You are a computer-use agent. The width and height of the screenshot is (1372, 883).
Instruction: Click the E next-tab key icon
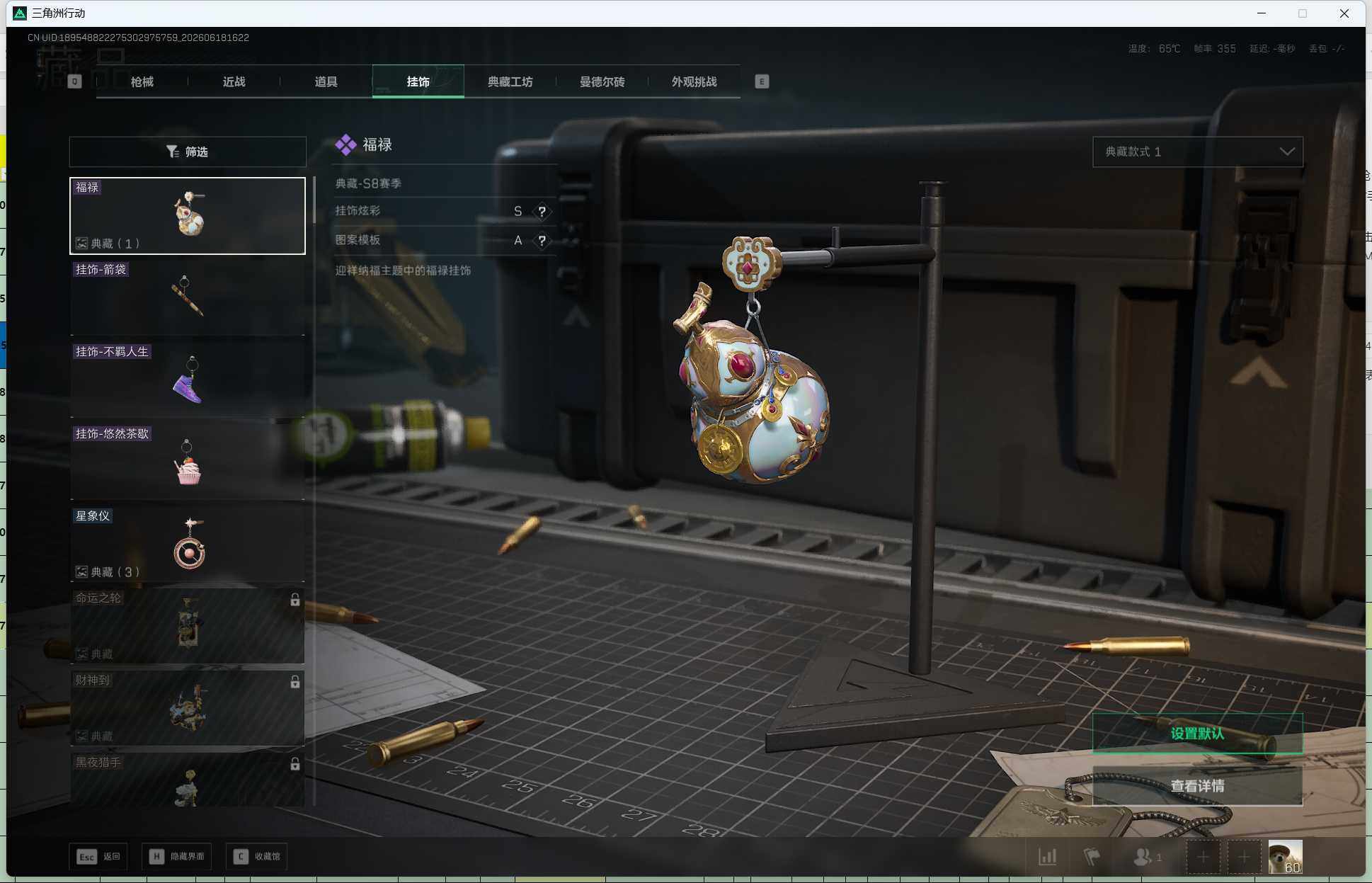pos(762,81)
